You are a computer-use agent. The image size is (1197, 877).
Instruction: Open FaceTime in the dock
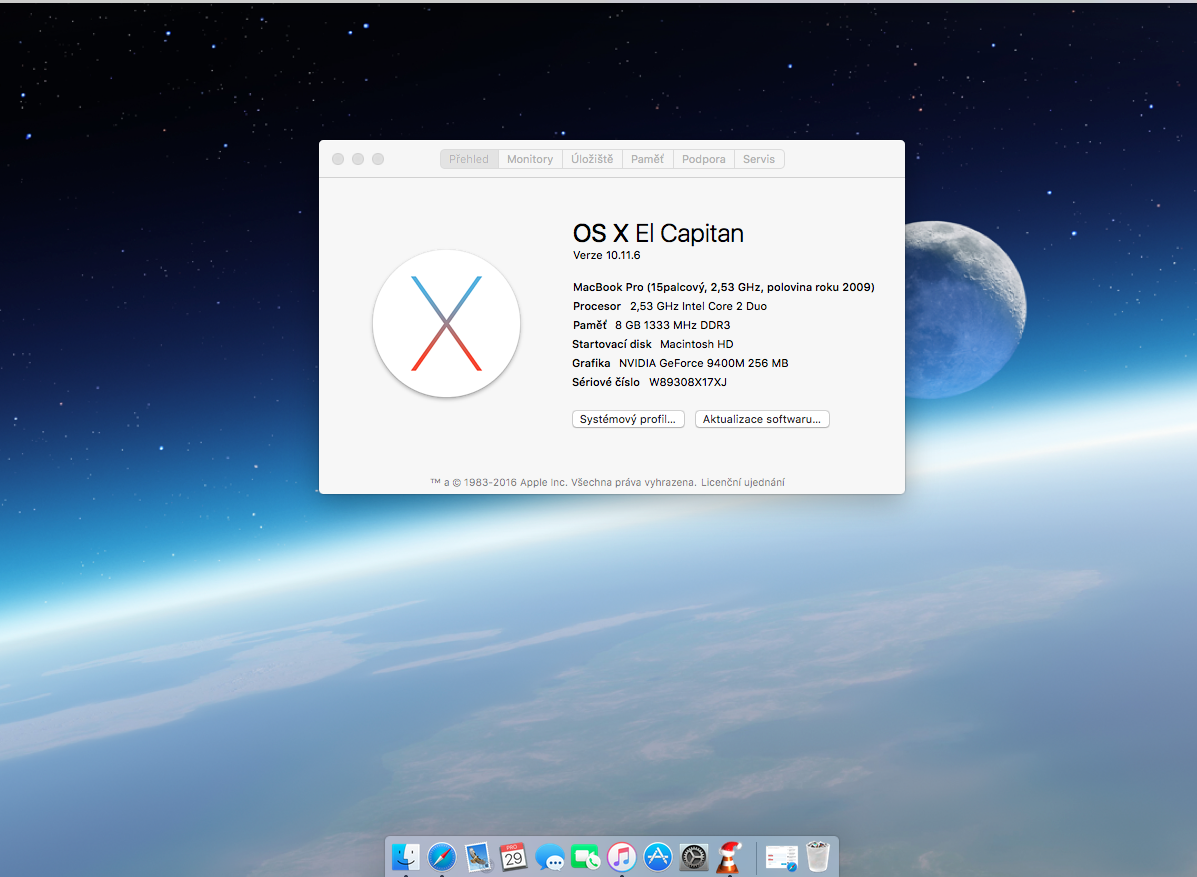pos(586,857)
